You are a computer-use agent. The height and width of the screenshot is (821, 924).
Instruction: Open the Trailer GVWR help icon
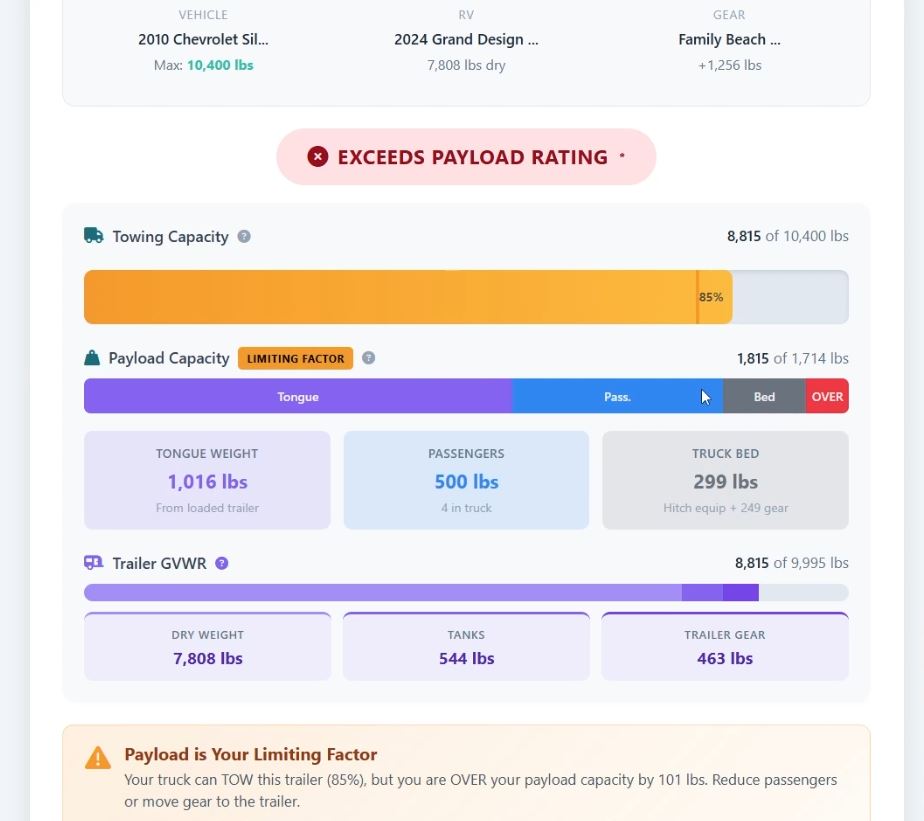222,563
